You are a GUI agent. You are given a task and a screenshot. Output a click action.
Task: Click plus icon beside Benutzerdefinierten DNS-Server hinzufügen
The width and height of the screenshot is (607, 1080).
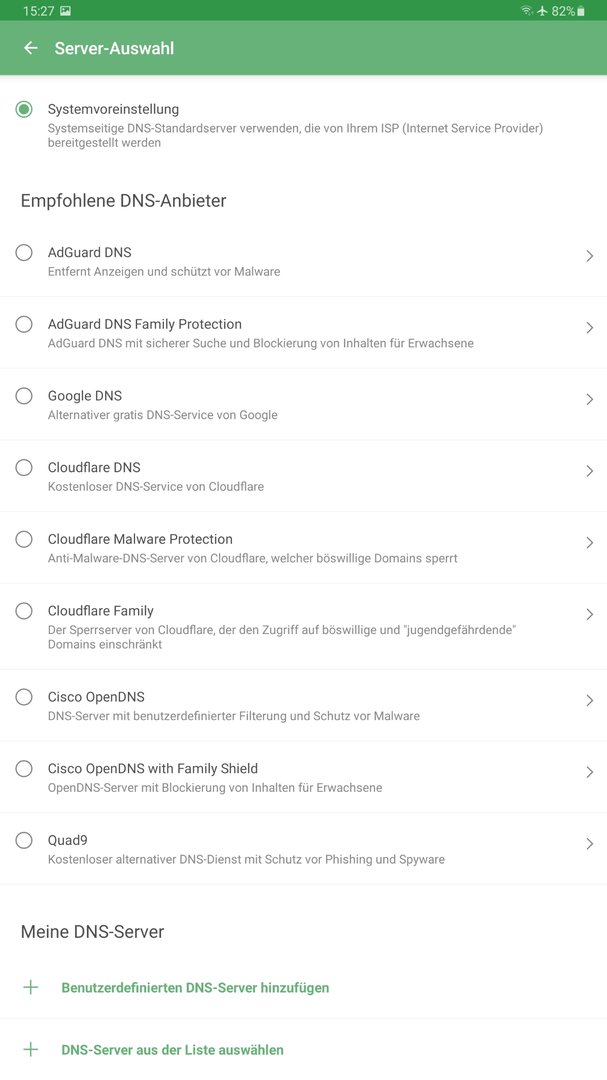(x=30, y=987)
